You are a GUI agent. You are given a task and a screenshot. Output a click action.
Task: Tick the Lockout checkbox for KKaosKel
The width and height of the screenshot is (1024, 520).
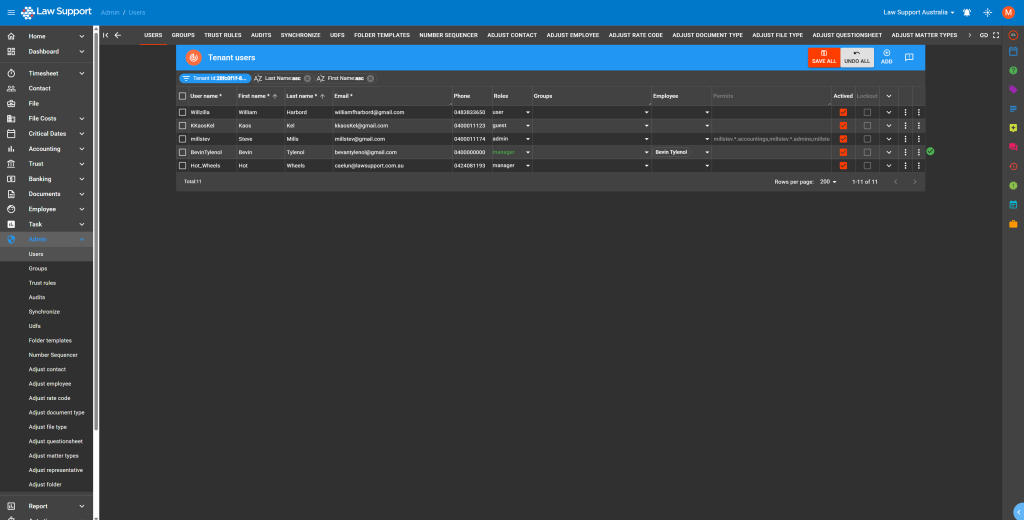(x=867, y=126)
